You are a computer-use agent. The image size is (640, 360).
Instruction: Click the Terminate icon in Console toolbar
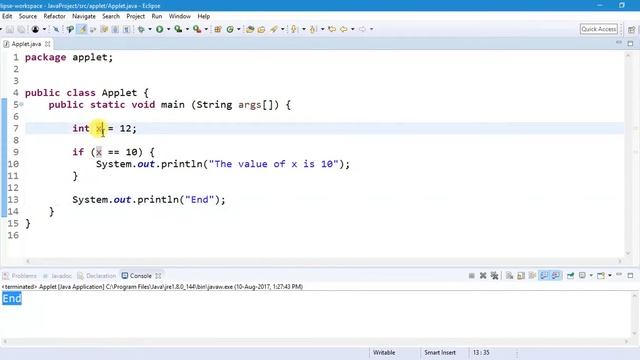[471, 276]
